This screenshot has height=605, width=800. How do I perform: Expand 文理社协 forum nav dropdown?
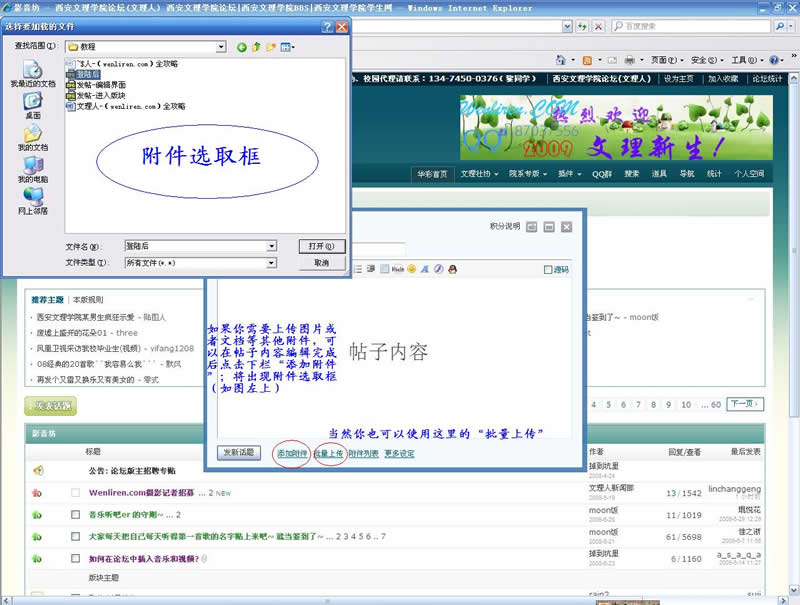(479, 174)
